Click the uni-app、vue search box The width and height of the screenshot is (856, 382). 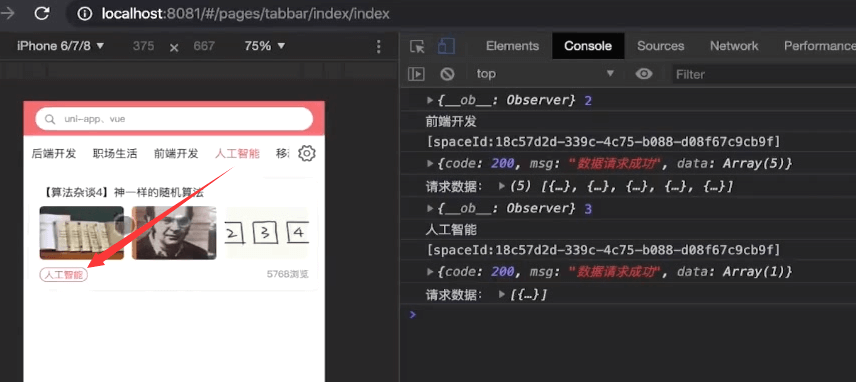174,119
